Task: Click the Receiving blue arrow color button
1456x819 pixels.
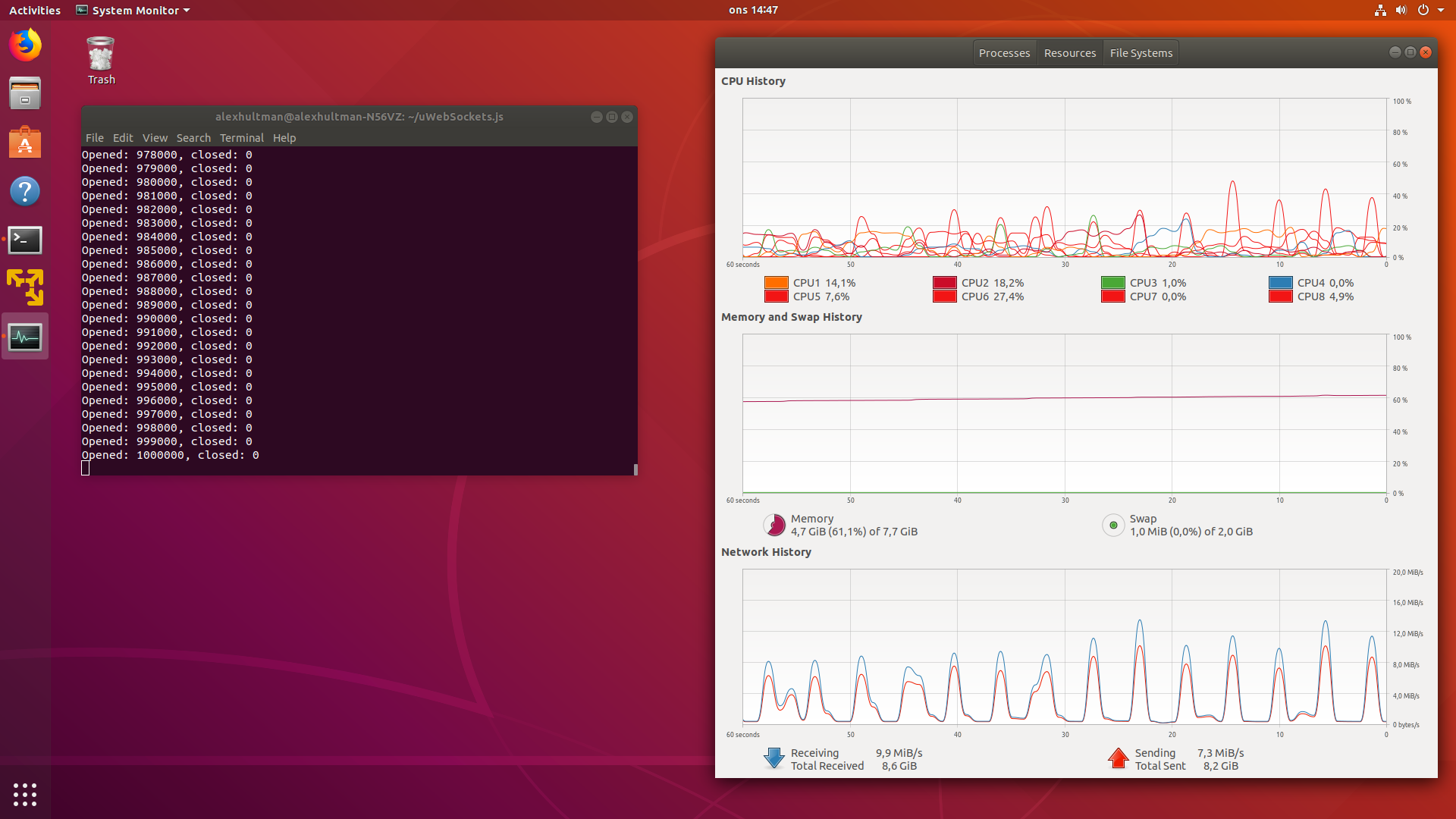Action: coord(773,758)
